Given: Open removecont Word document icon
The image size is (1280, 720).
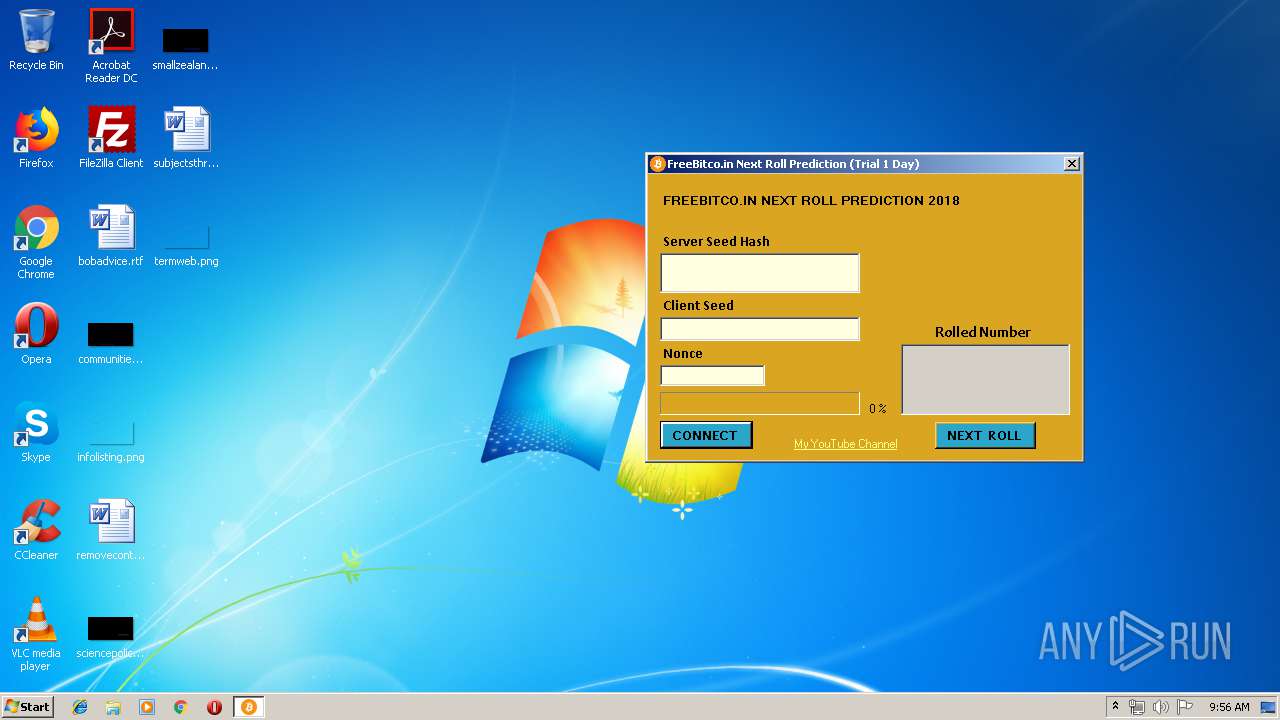Looking at the screenshot, I should (111, 530).
